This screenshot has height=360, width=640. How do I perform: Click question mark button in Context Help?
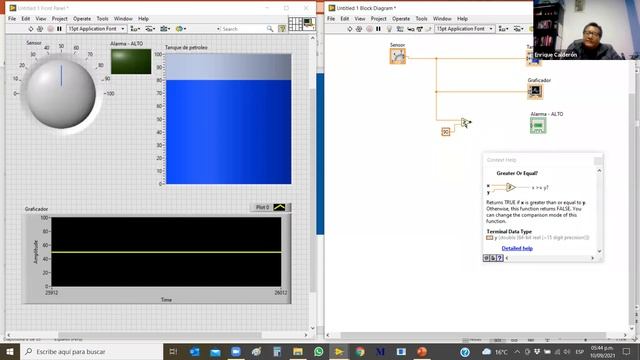point(500,258)
